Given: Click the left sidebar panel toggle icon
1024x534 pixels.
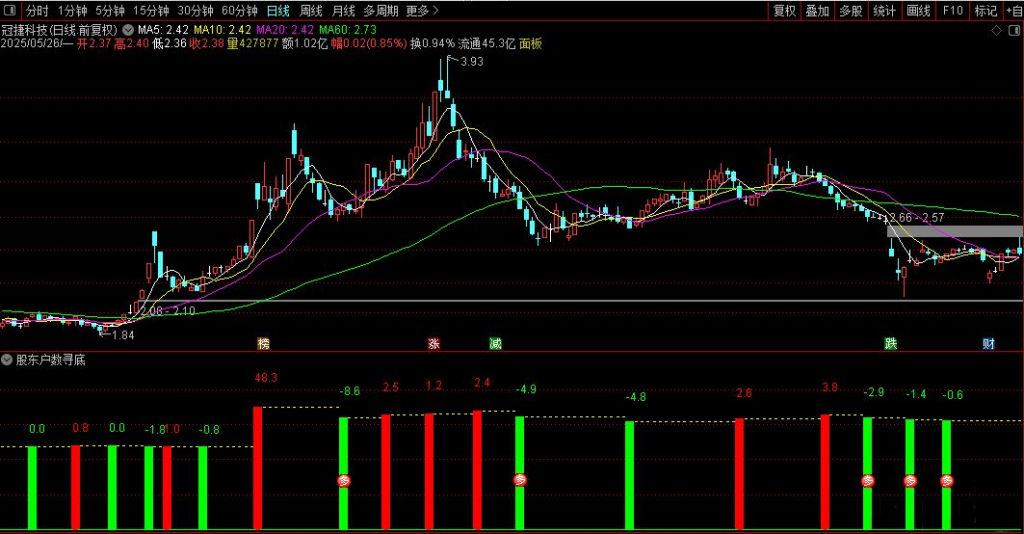Looking at the screenshot, I should click(x=9, y=11).
